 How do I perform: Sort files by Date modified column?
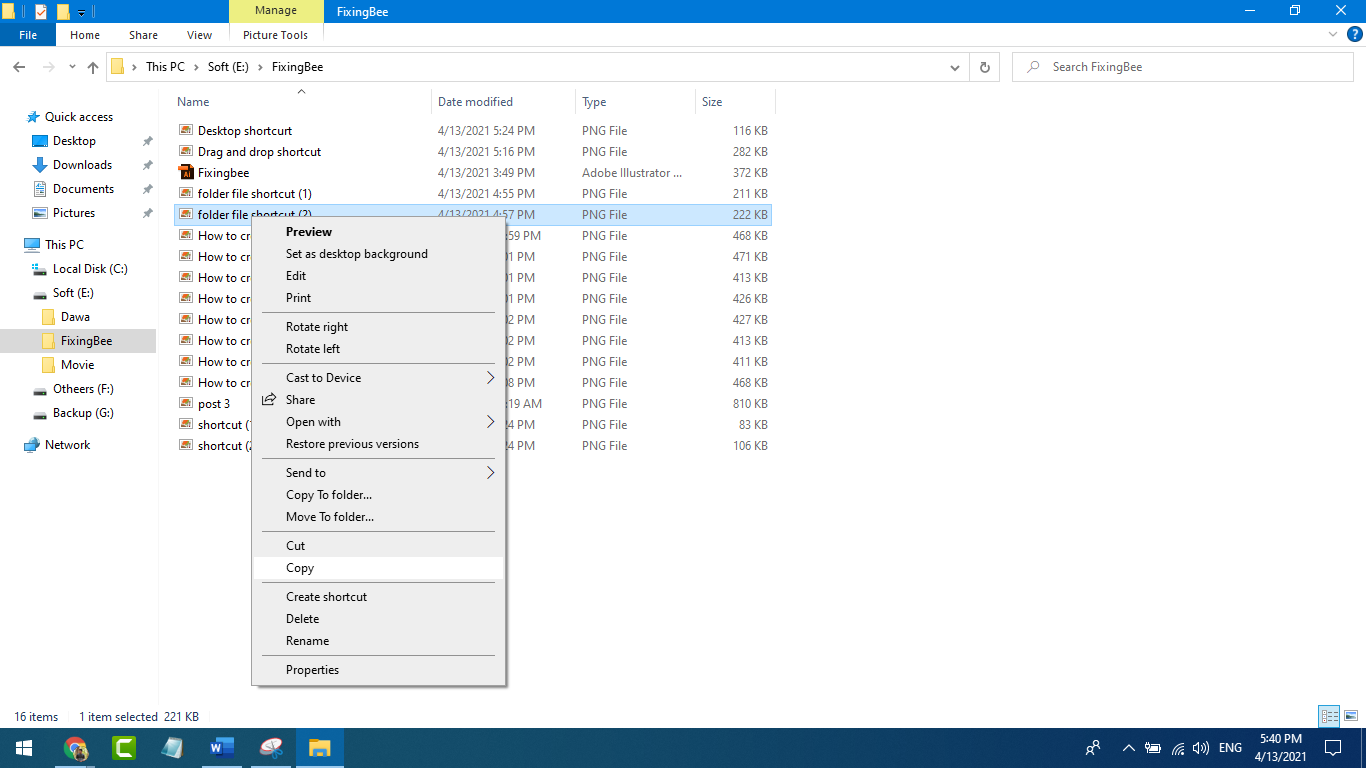click(475, 102)
